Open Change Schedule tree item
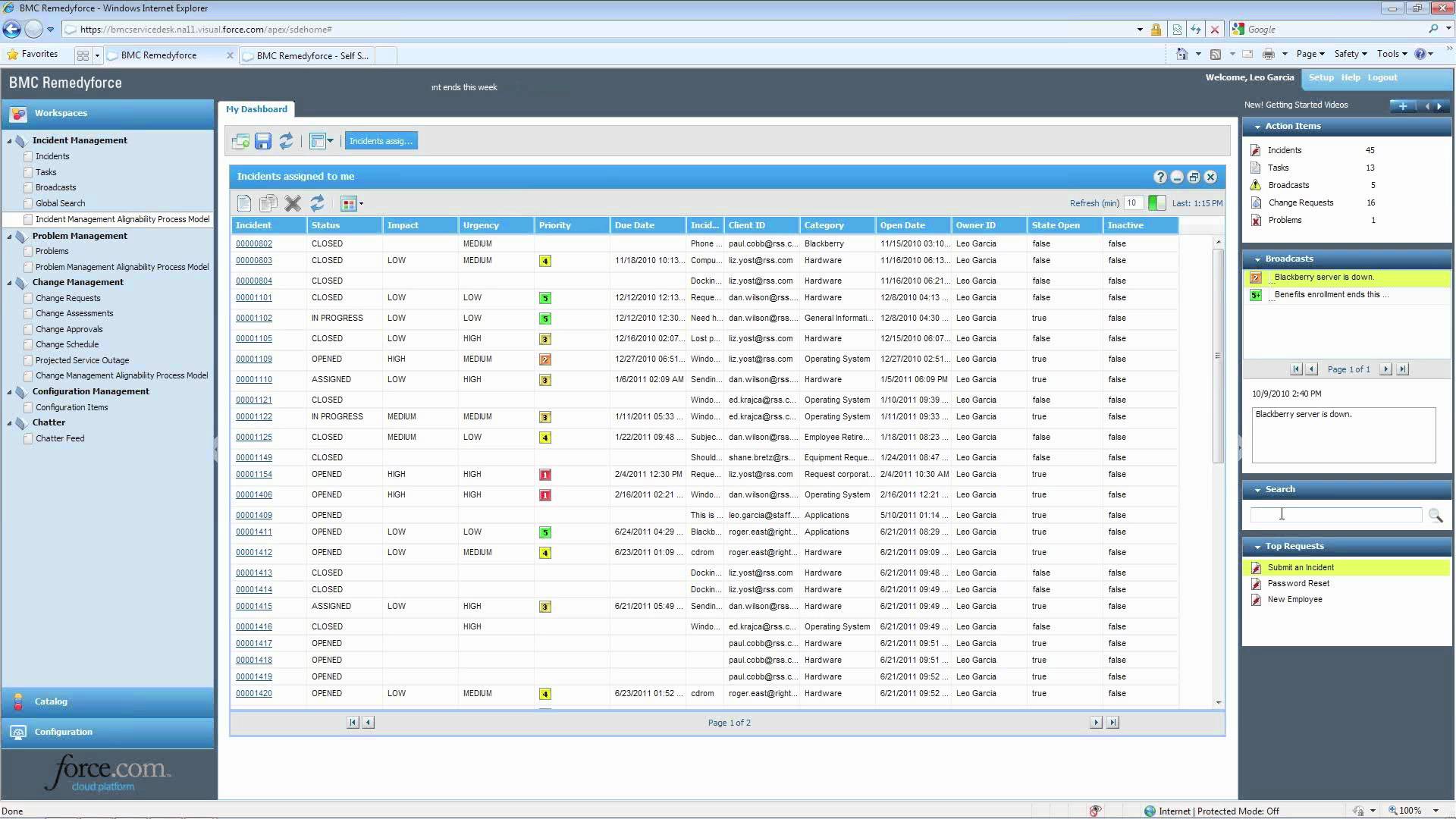1456x819 pixels. click(x=67, y=344)
